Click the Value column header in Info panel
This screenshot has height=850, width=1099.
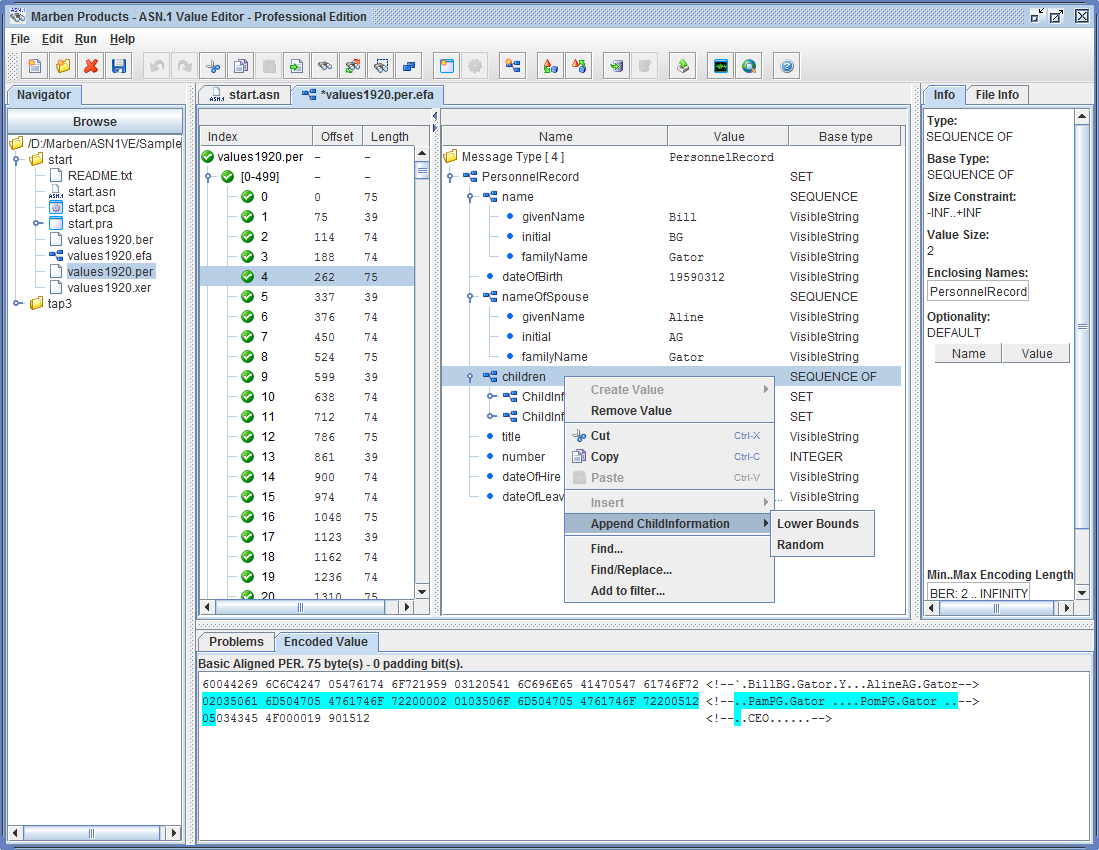point(1036,354)
